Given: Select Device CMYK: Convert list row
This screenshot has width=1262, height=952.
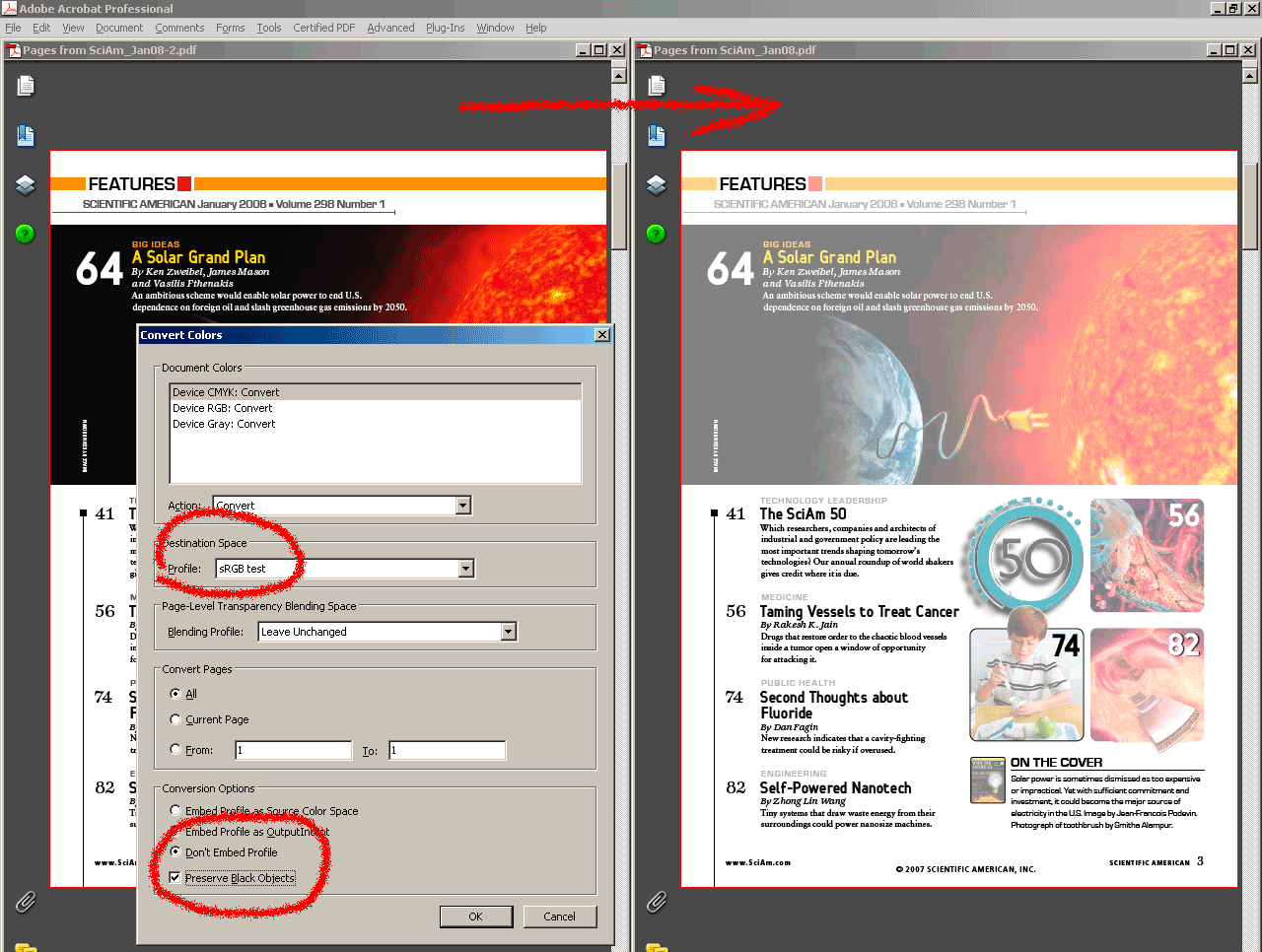Looking at the screenshot, I should 376,392.
